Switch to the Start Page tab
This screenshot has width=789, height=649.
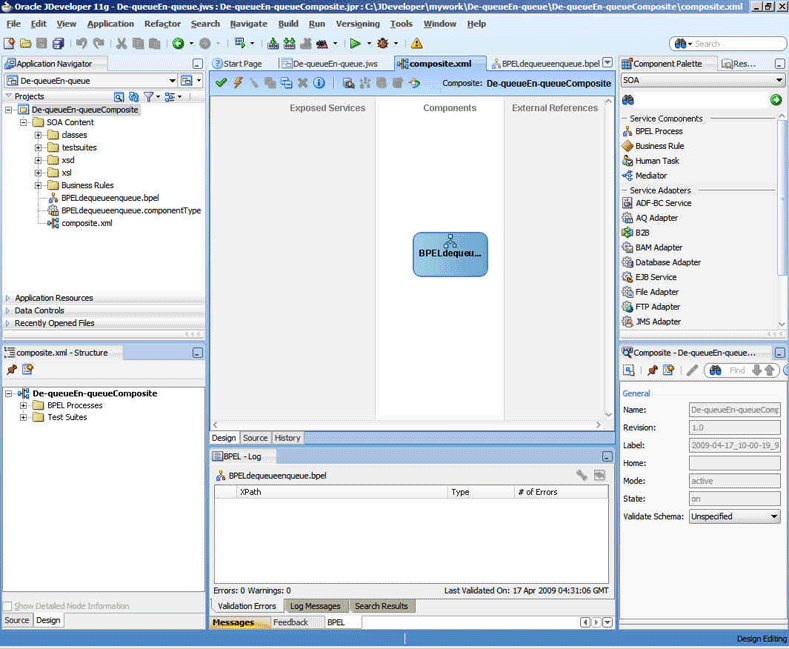coord(238,63)
